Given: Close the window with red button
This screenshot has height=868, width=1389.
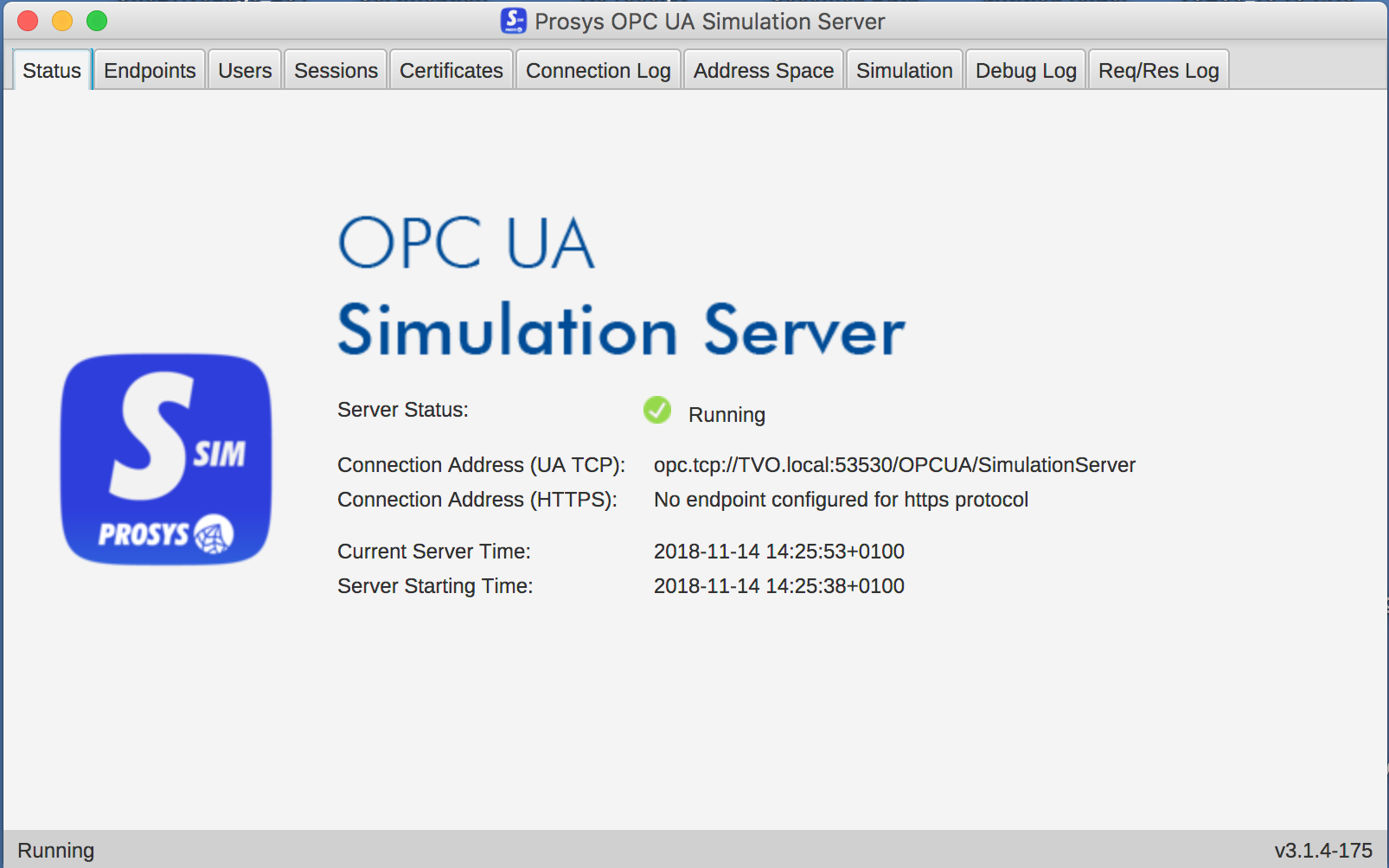Looking at the screenshot, I should (28, 21).
